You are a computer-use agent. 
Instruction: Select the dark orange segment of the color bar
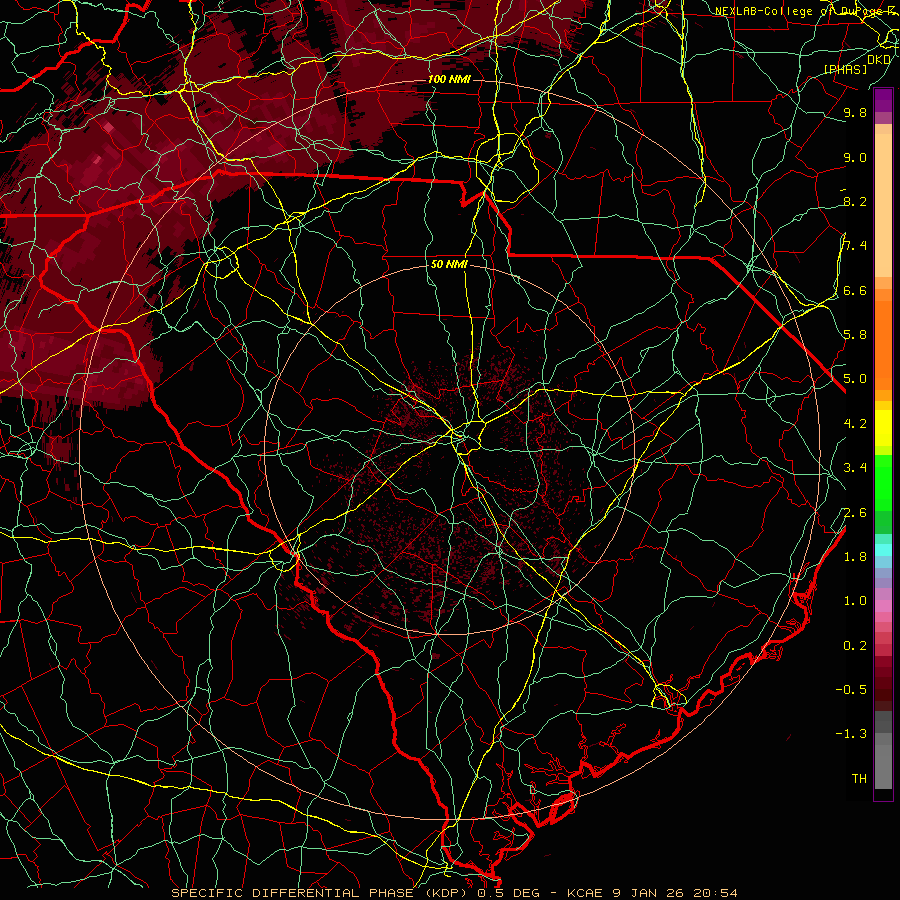click(x=883, y=344)
